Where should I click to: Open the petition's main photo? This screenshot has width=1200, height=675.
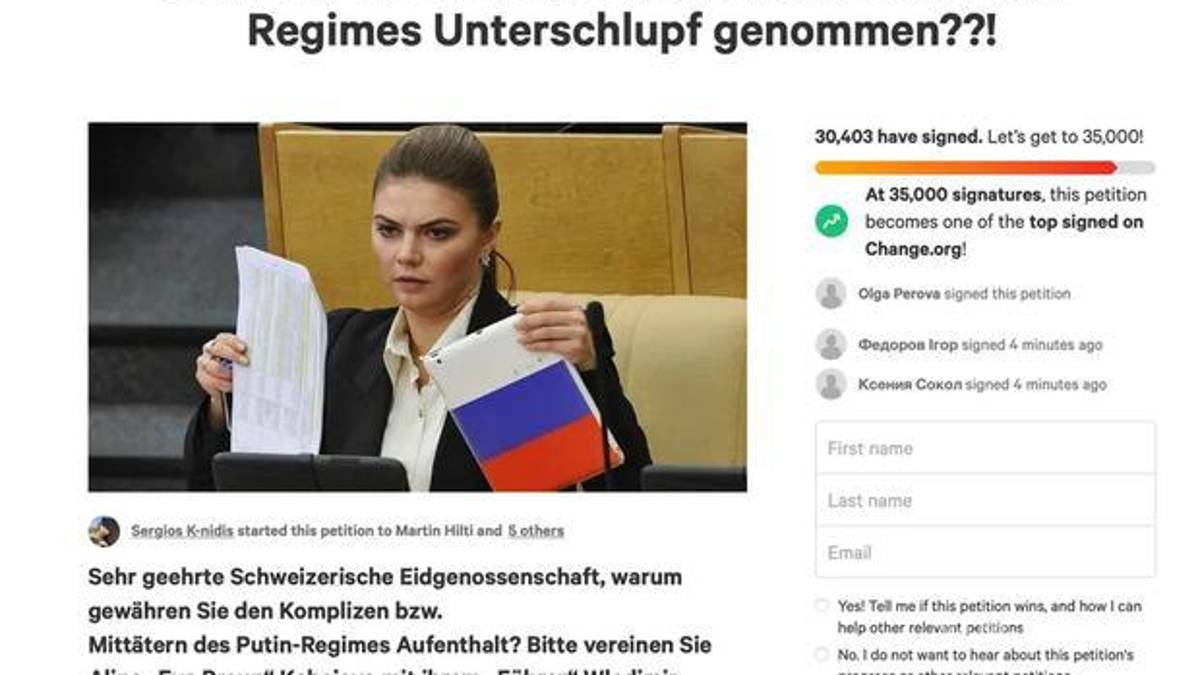(x=417, y=307)
